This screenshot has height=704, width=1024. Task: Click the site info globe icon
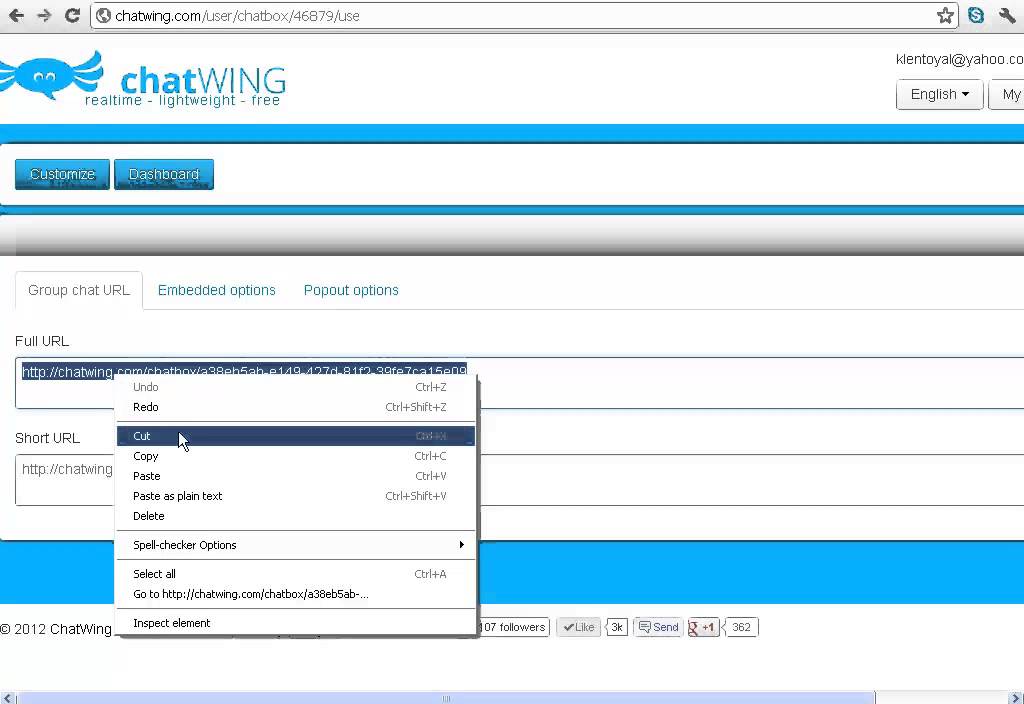pos(103,16)
